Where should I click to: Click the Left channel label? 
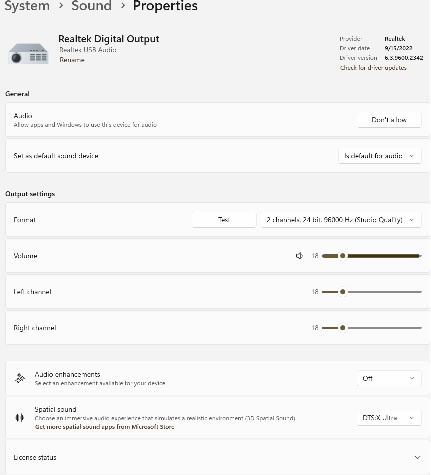[32, 292]
